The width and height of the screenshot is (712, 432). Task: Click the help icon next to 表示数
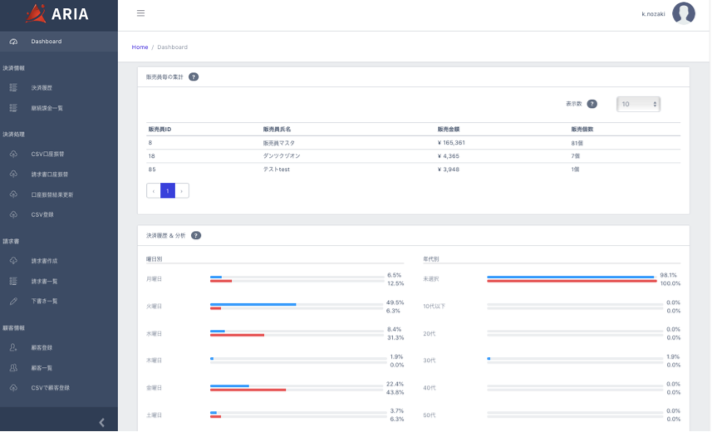coord(592,103)
